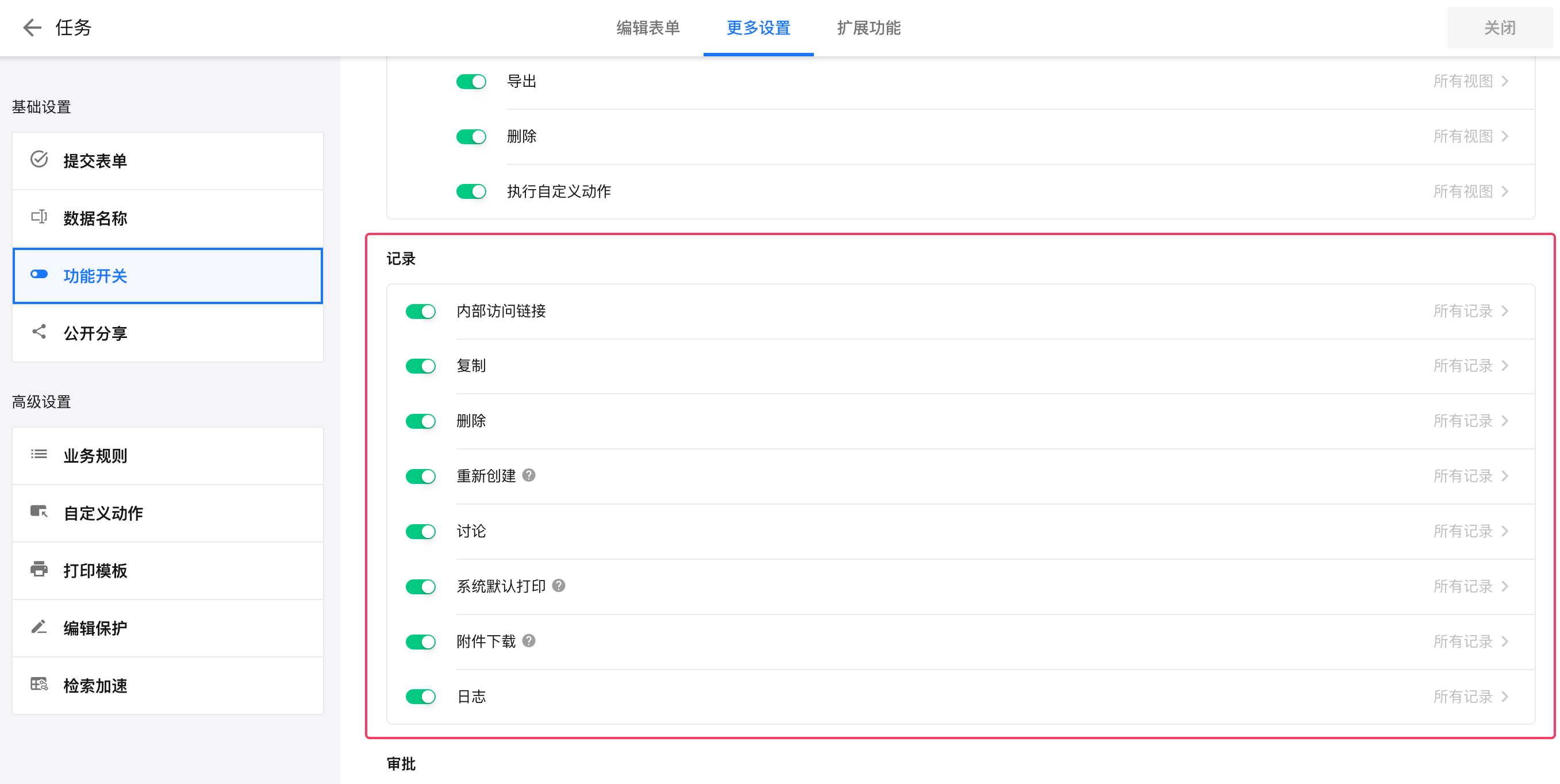Click the 编辑保护 pencil icon
The height and width of the screenshot is (784, 1560).
(x=39, y=627)
